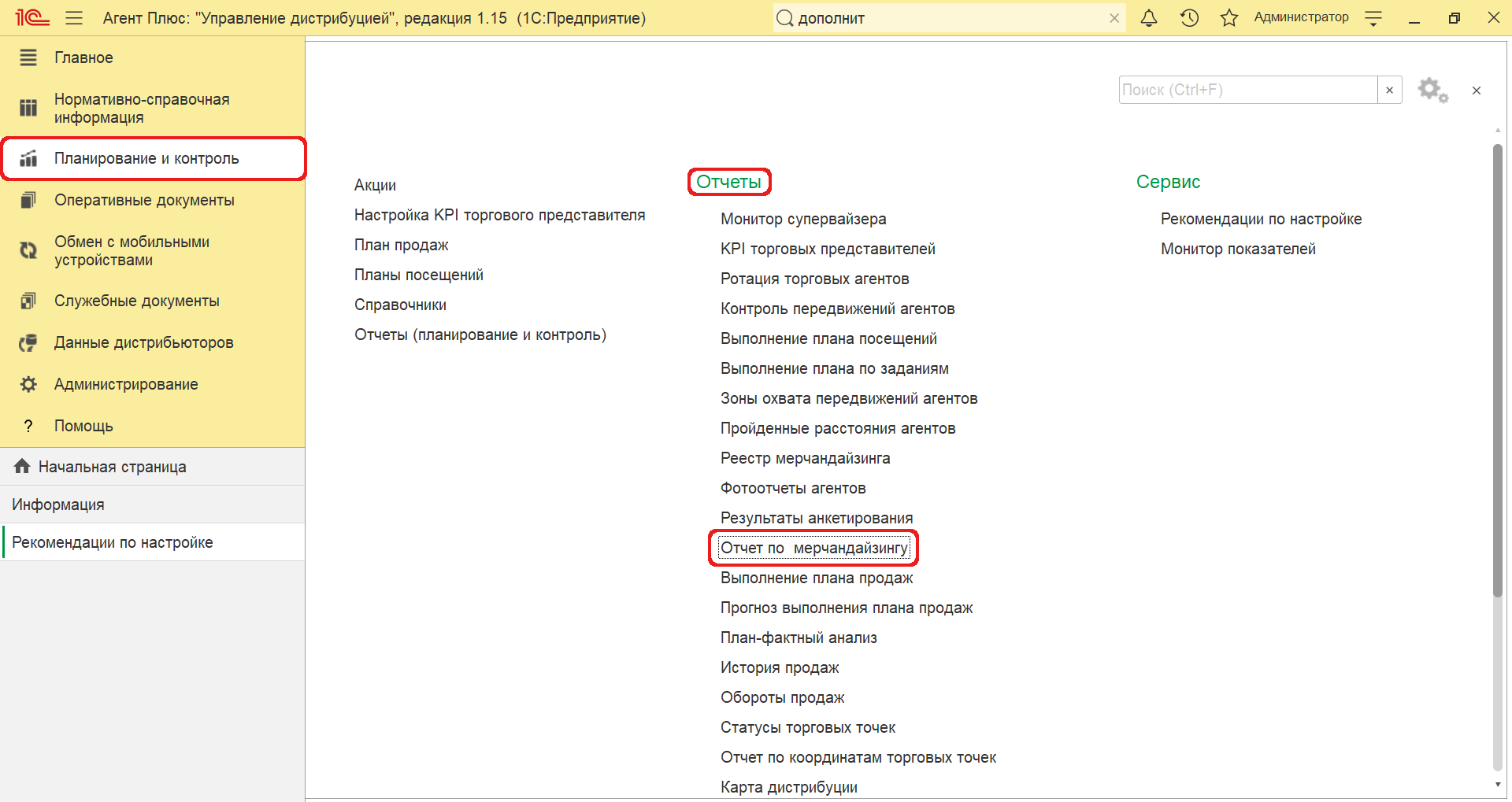This screenshot has height=802, width=1512.
Task: Open history clock icon
Action: [x=1189, y=18]
